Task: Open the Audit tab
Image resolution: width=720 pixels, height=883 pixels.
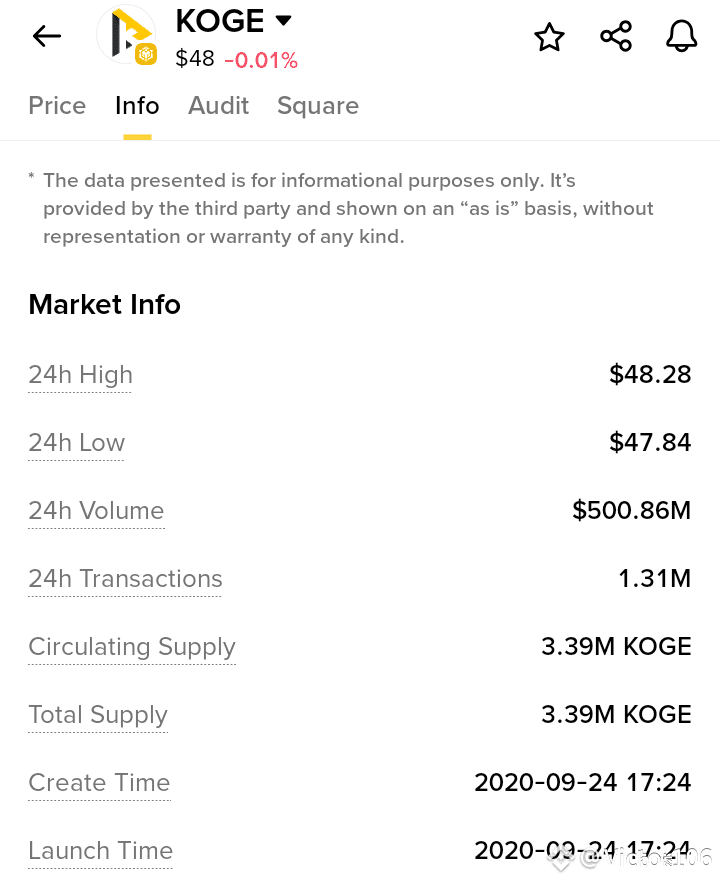Action: tap(218, 105)
